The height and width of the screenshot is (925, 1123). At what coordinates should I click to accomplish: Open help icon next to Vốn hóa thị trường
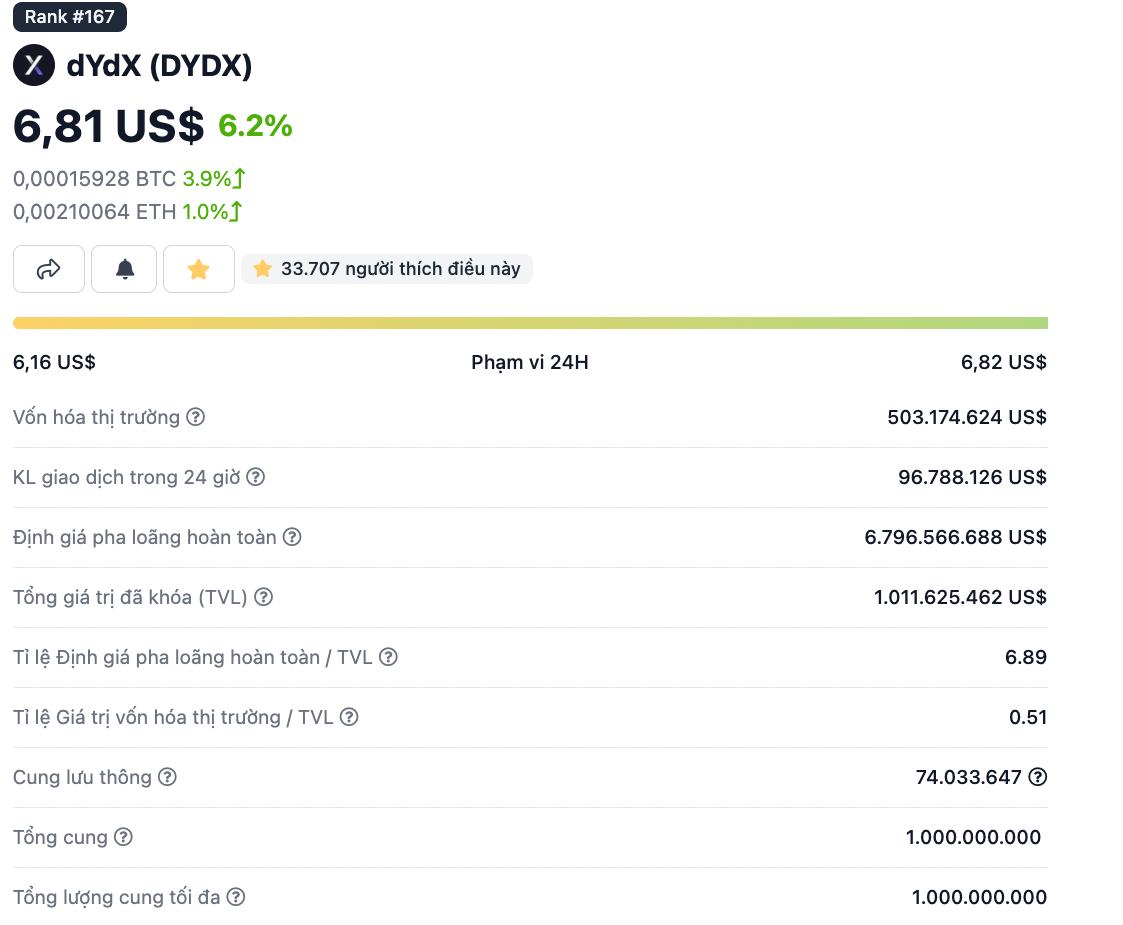coord(196,417)
